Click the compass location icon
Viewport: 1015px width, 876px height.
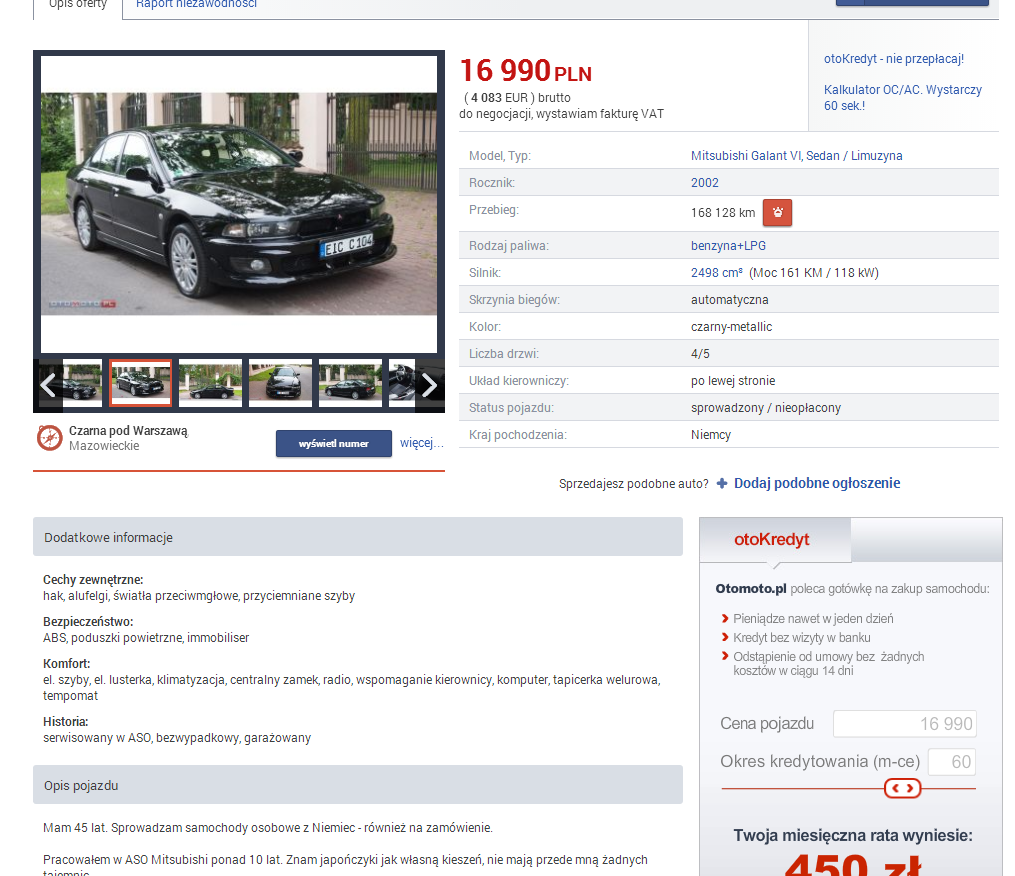coord(49,438)
